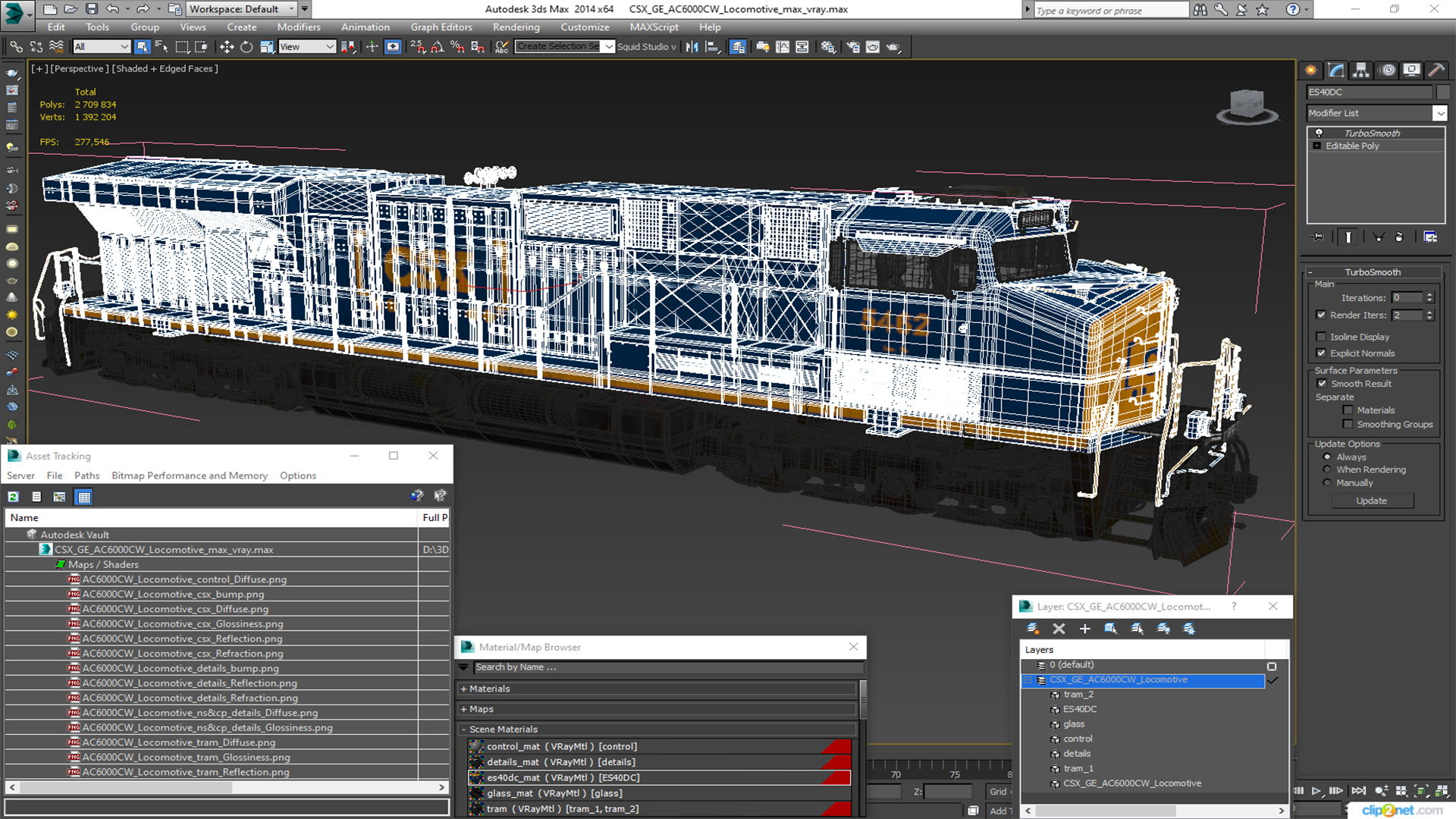Open the Graph Editors menu
Viewport: 1456px width, 819px height.
[x=441, y=27]
